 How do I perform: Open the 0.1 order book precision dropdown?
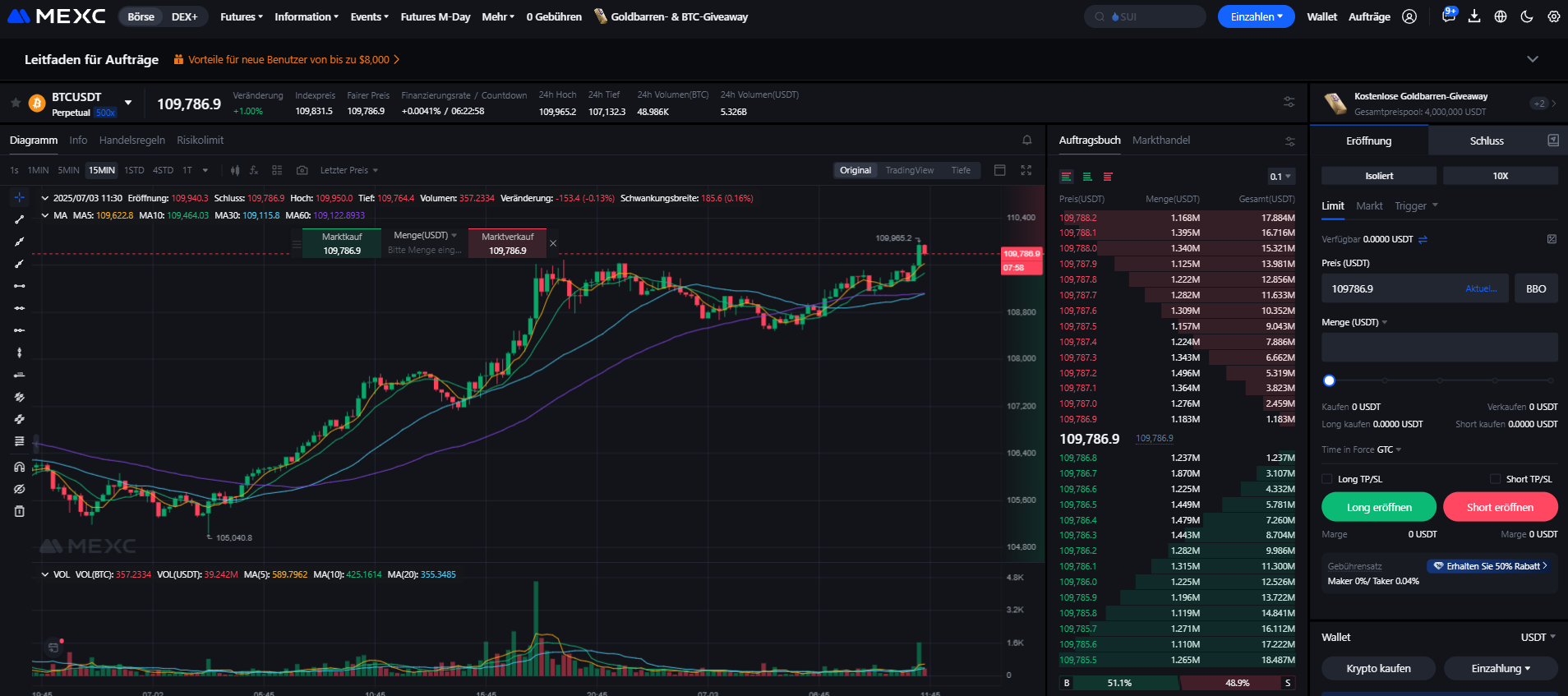[1280, 177]
